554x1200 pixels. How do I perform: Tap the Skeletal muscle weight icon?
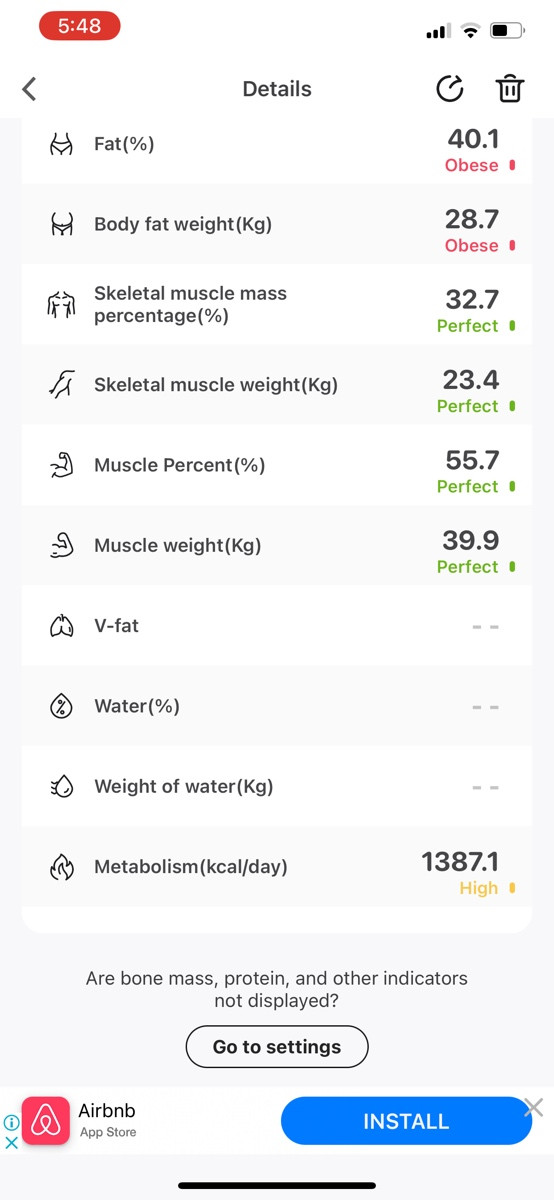click(62, 385)
